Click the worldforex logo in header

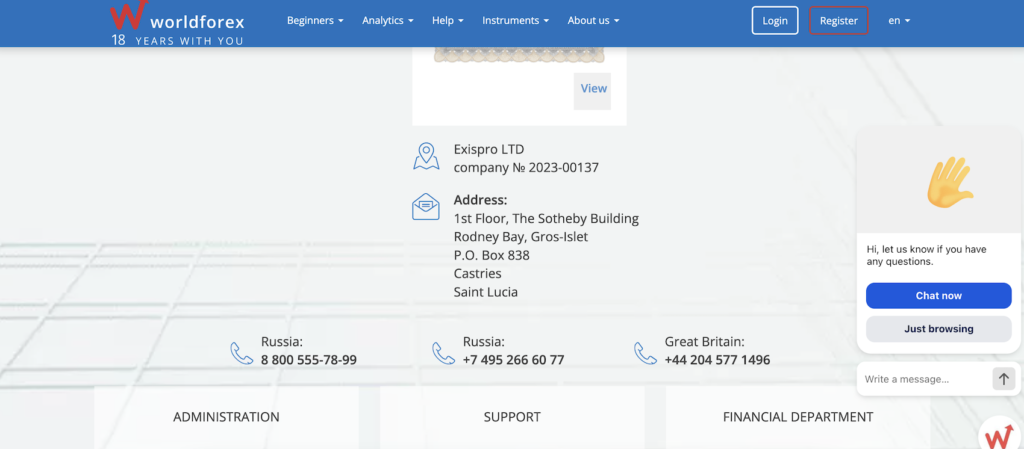[176, 22]
